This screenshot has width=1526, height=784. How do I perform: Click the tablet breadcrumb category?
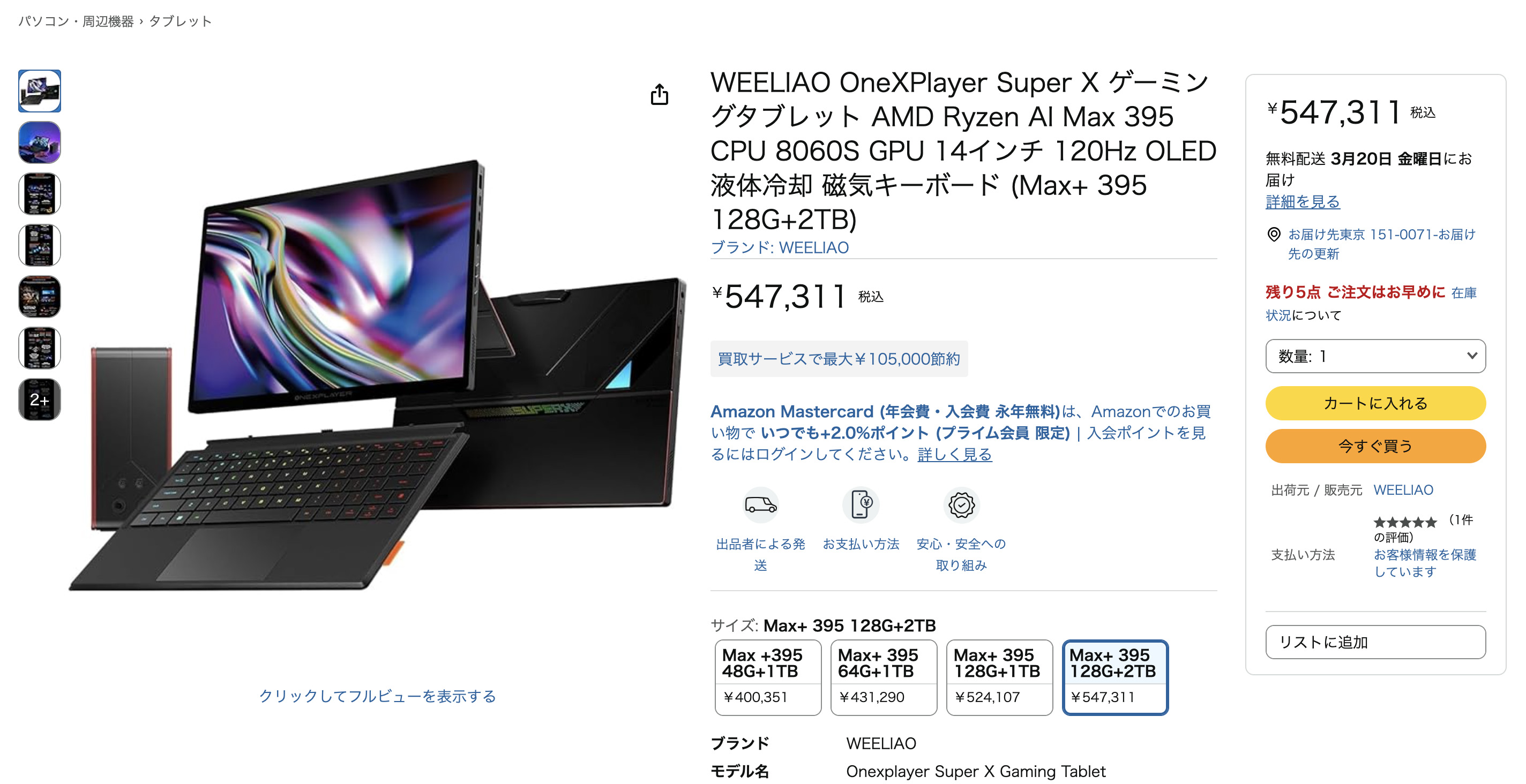coord(180,21)
